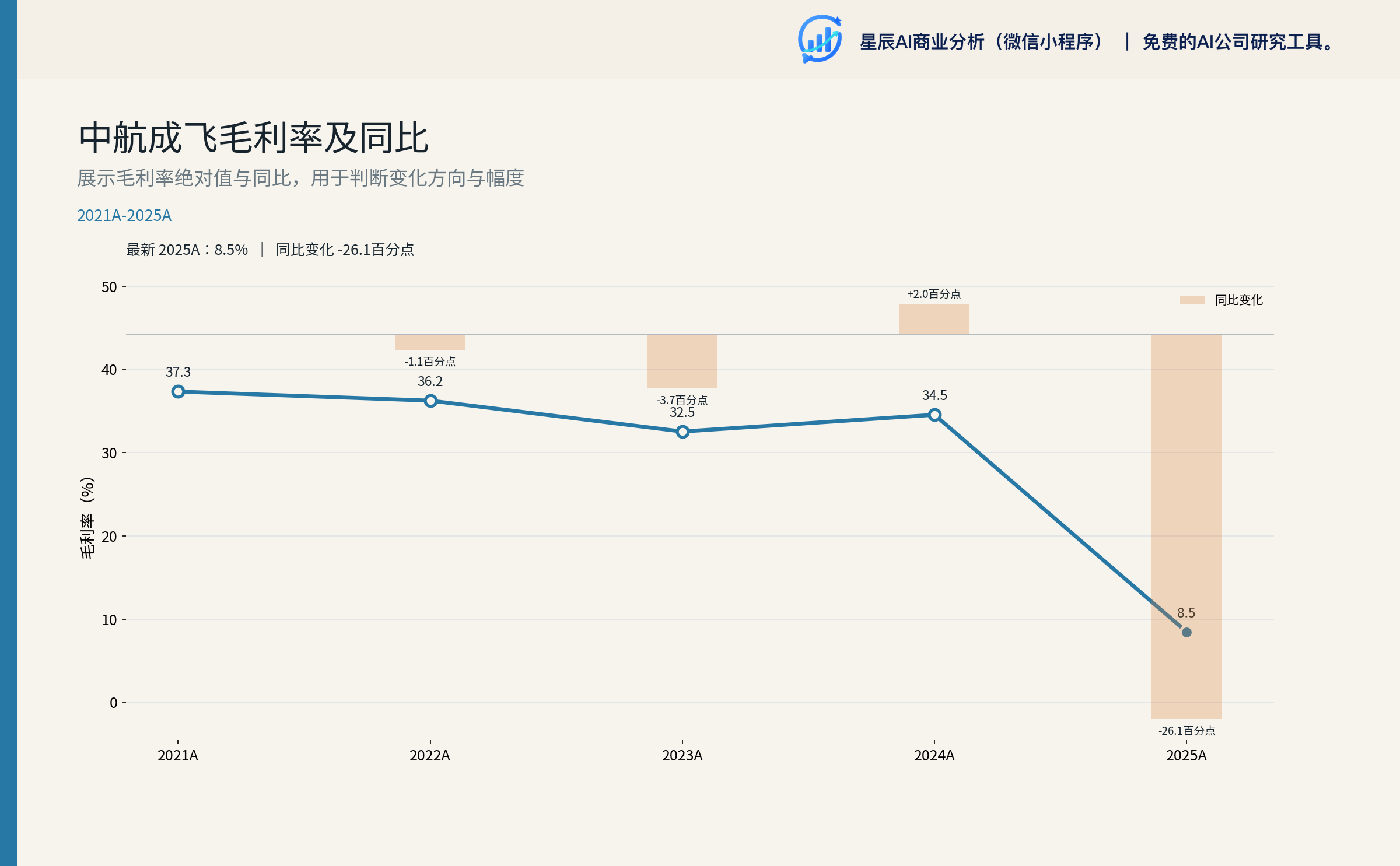
Task: Click the value label 34.5
Action: coord(935,395)
